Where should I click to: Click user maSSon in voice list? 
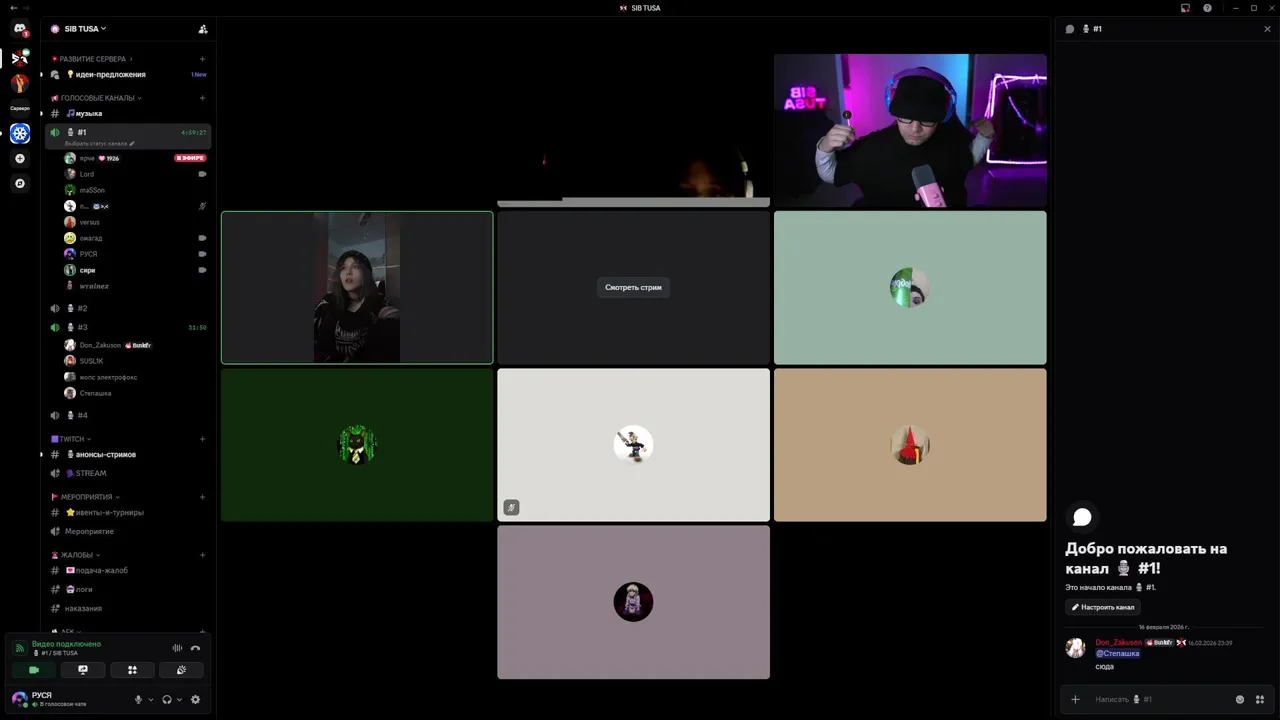tap(135, 190)
